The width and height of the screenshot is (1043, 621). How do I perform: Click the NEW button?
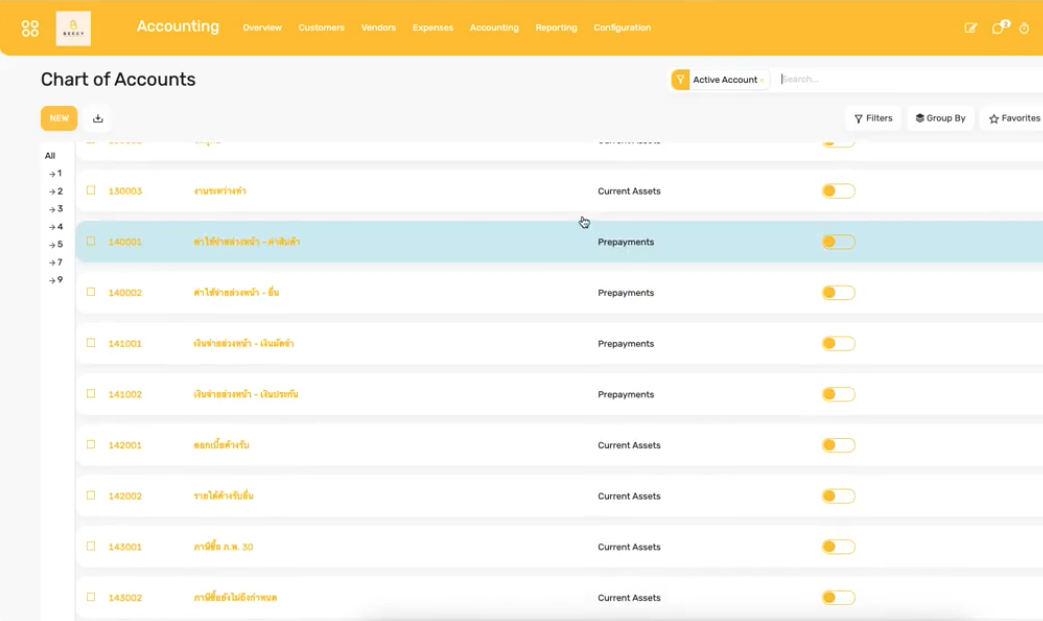(58, 118)
